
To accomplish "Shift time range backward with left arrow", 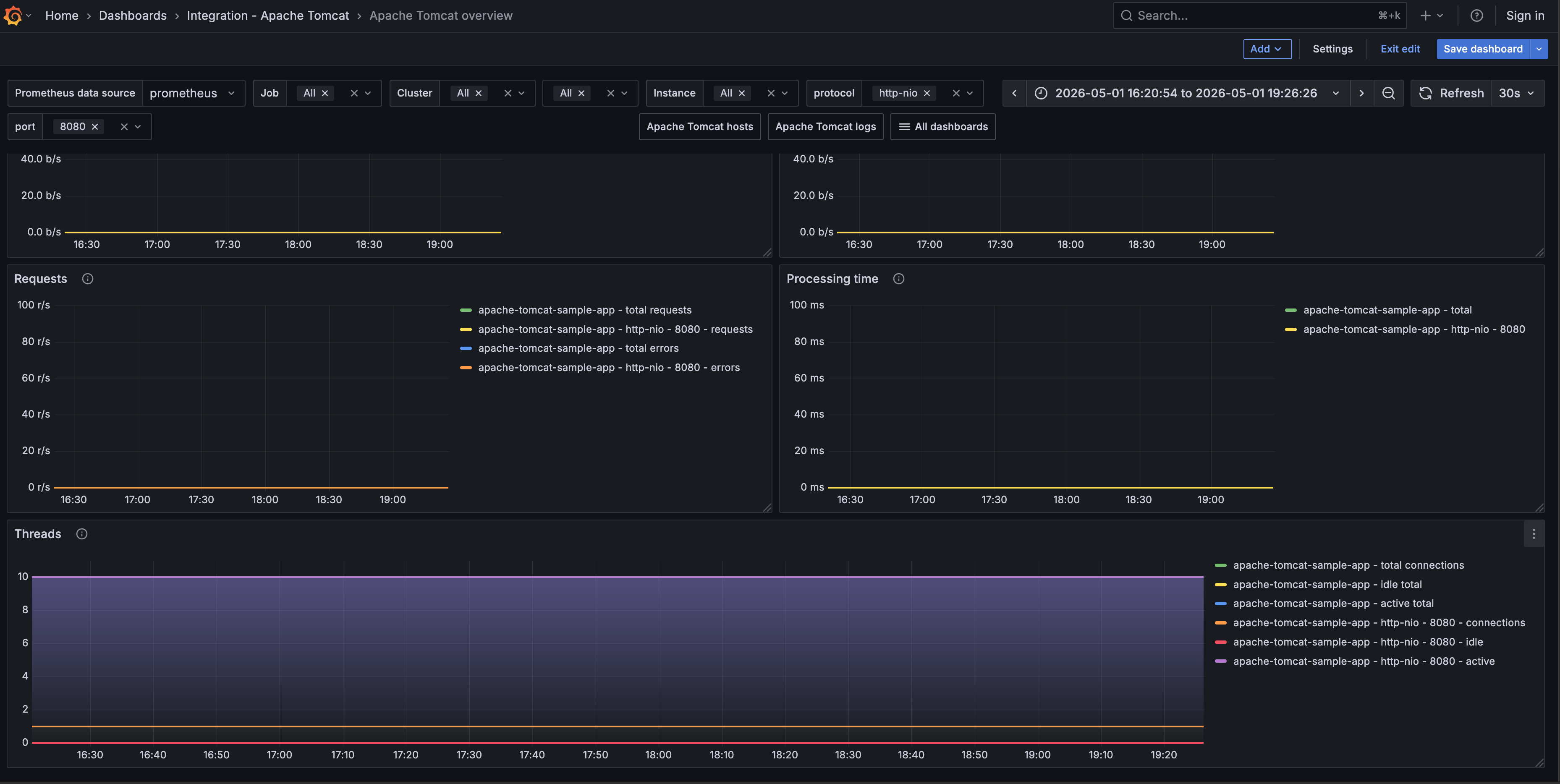I will 1014,93.
